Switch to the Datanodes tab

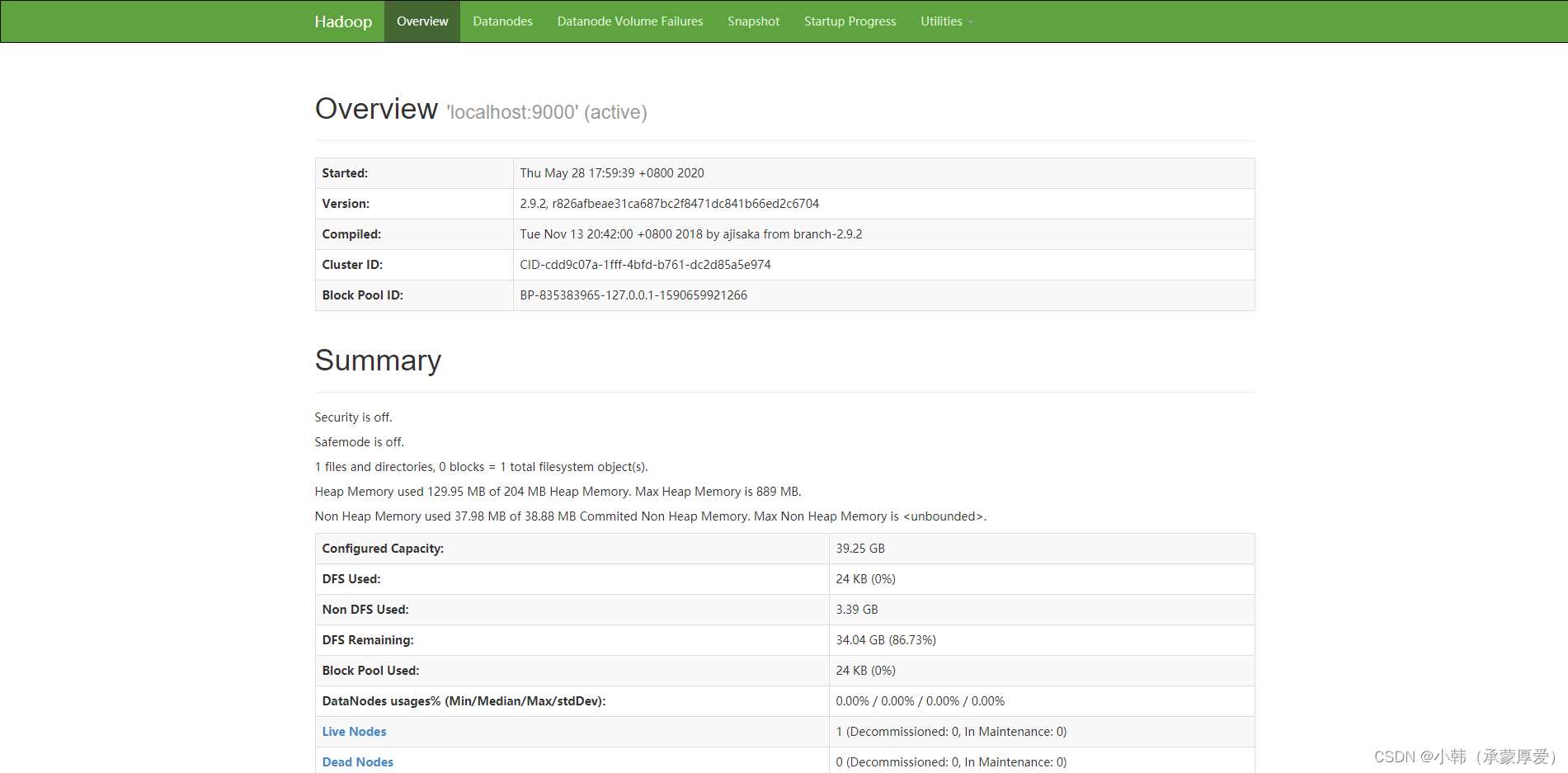click(x=502, y=21)
